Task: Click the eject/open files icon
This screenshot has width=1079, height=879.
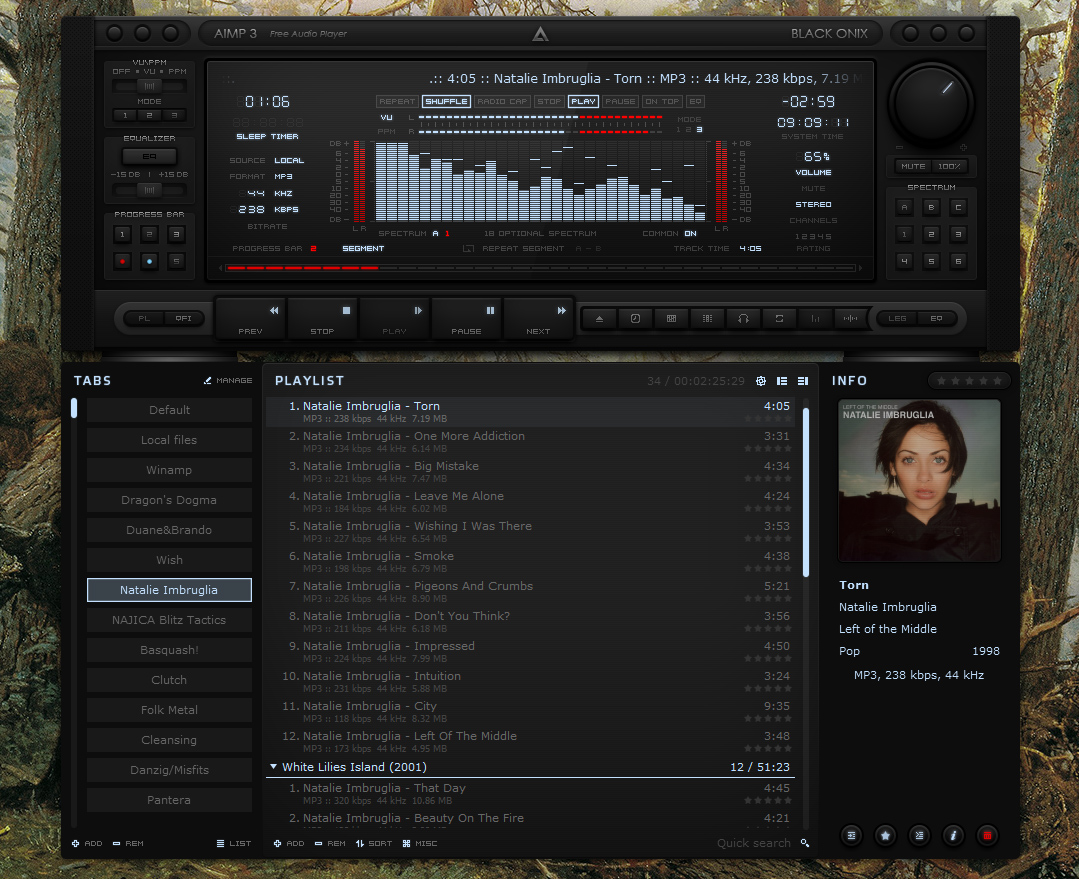Action: pyautogui.click(x=599, y=319)
